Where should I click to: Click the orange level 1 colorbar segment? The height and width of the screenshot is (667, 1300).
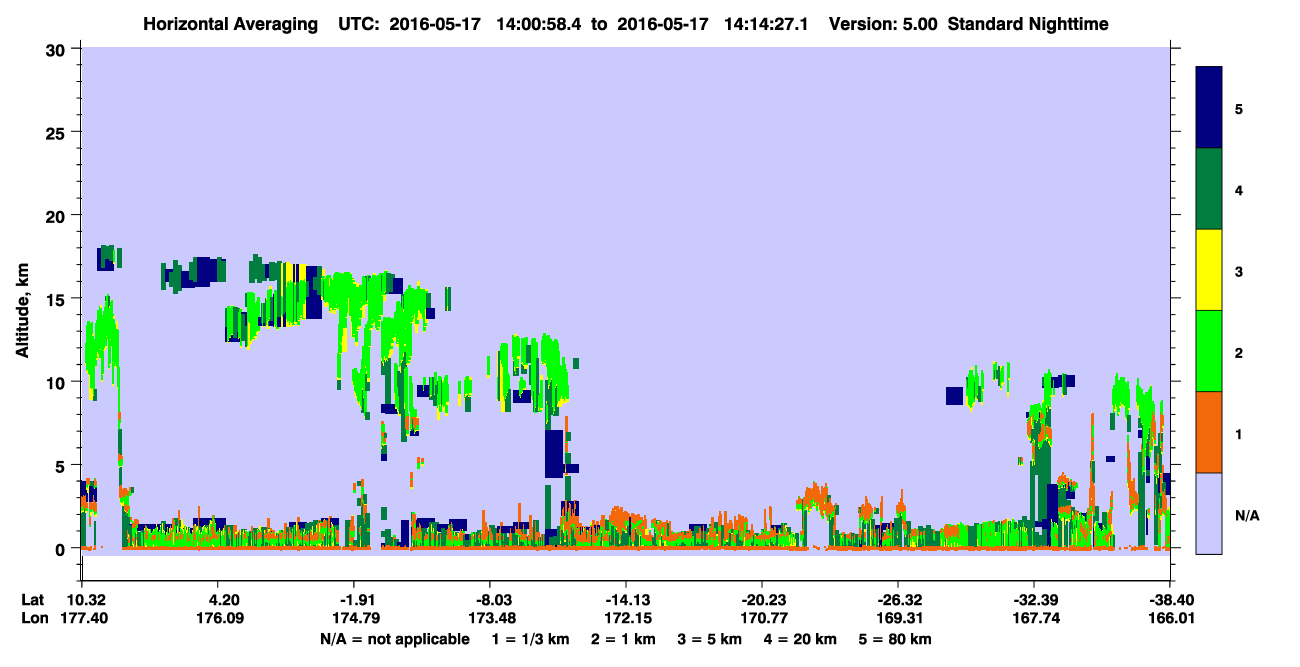tap(1209, 432)
